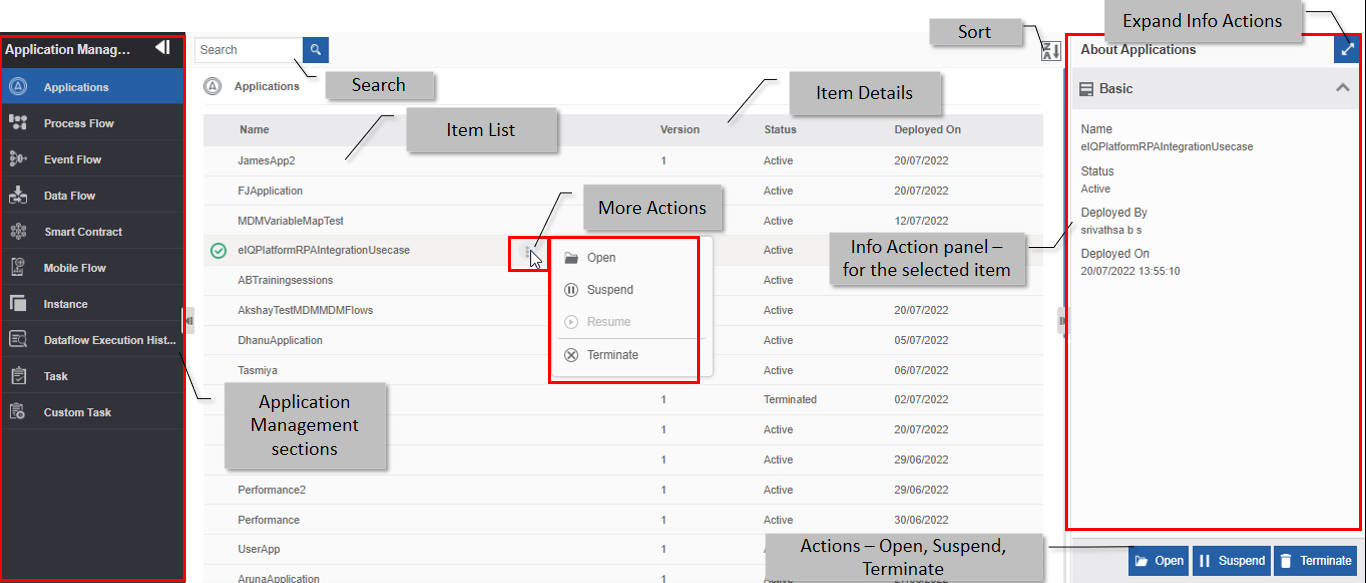Image resolution: width=1366 pixels, height=583 pixels.
Task: Click the Basic section header icon
Action: pos(1087,89)
